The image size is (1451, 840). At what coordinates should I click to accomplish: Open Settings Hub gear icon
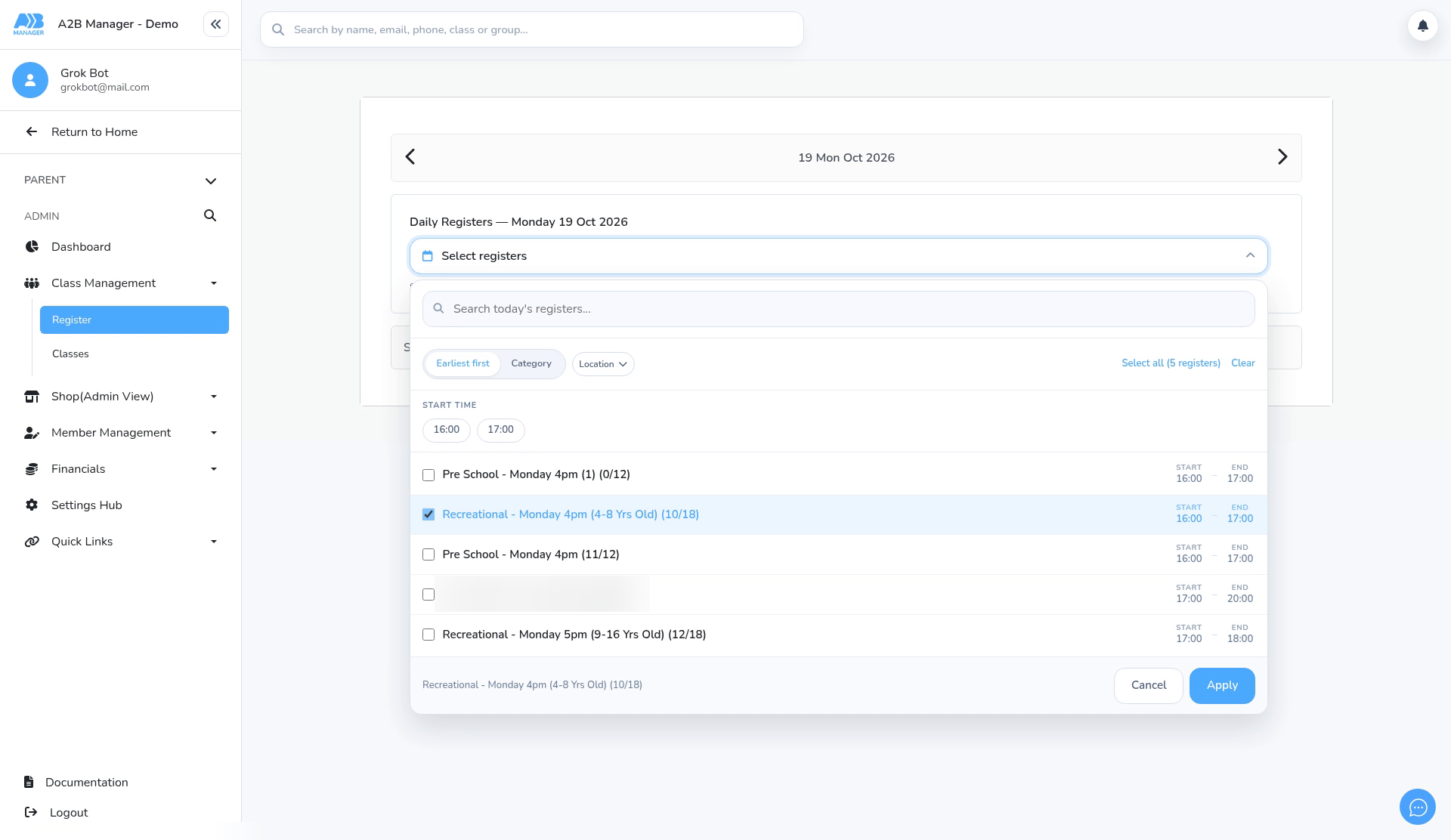pos(32,505)
